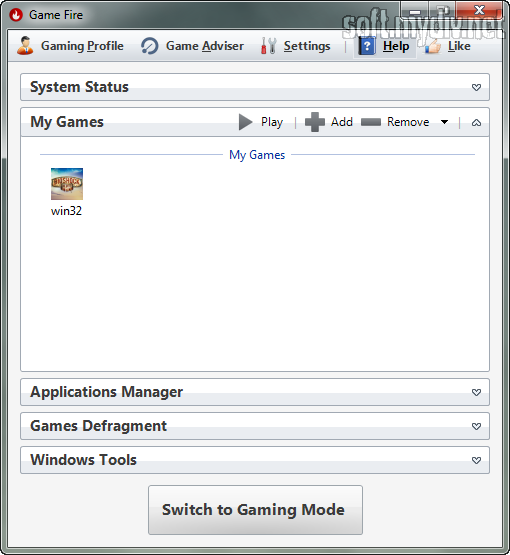Click Switch to Gaming Mode button
Viewport: 510px width, 555px height.
(255, 510)
